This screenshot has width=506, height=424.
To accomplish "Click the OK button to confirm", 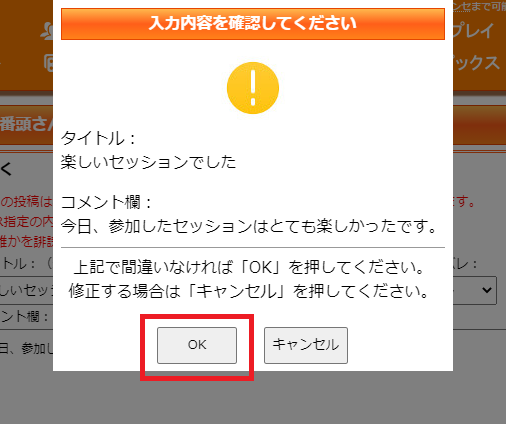I will click(197, 345).
